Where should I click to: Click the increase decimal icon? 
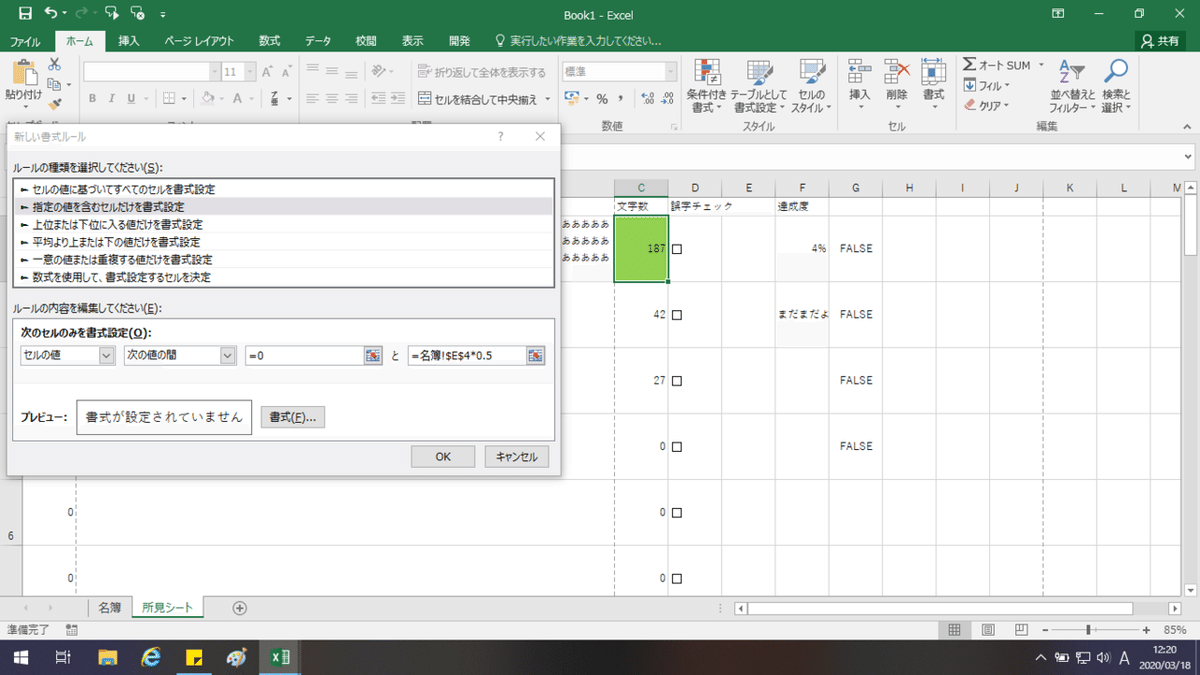pyautogui.click(x=647, y=99)
